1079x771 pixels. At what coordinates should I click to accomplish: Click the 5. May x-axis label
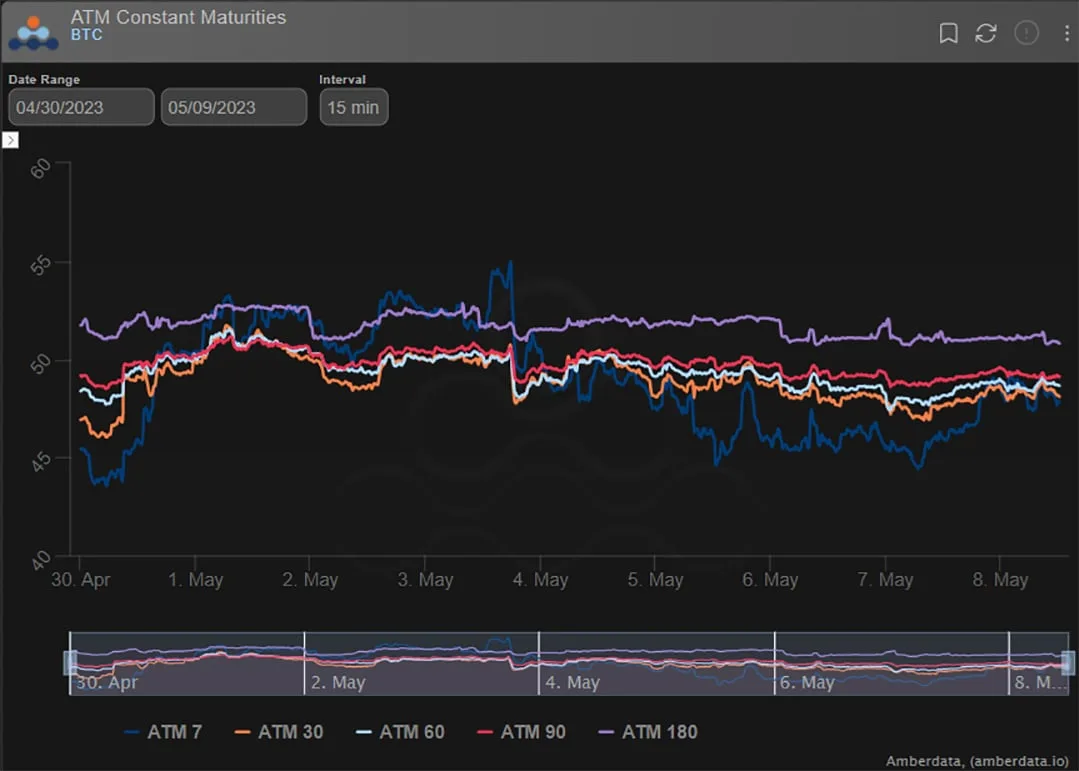click(x=655, y=580)
